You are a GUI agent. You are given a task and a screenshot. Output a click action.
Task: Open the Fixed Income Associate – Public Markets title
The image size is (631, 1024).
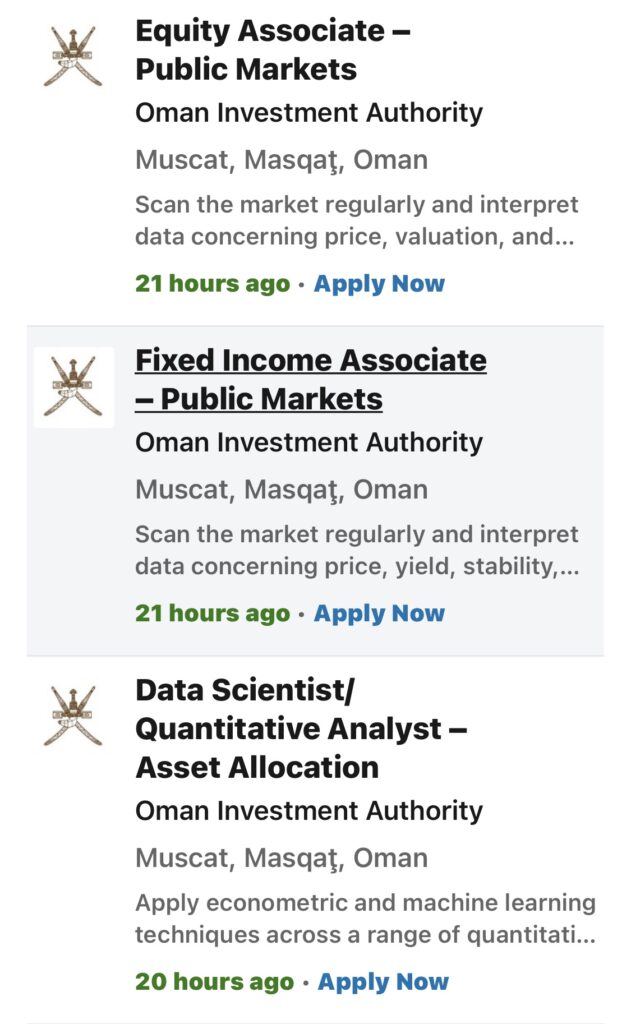pos(310,379)
